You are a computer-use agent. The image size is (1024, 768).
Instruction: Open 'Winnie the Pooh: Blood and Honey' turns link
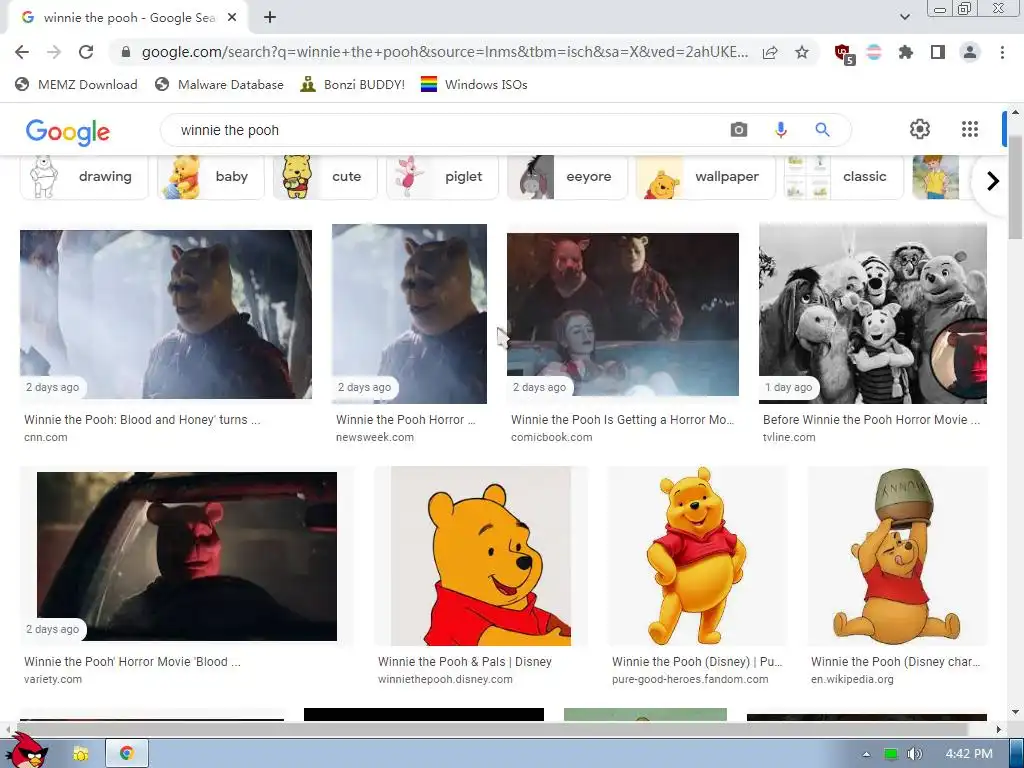pos(142,420)
